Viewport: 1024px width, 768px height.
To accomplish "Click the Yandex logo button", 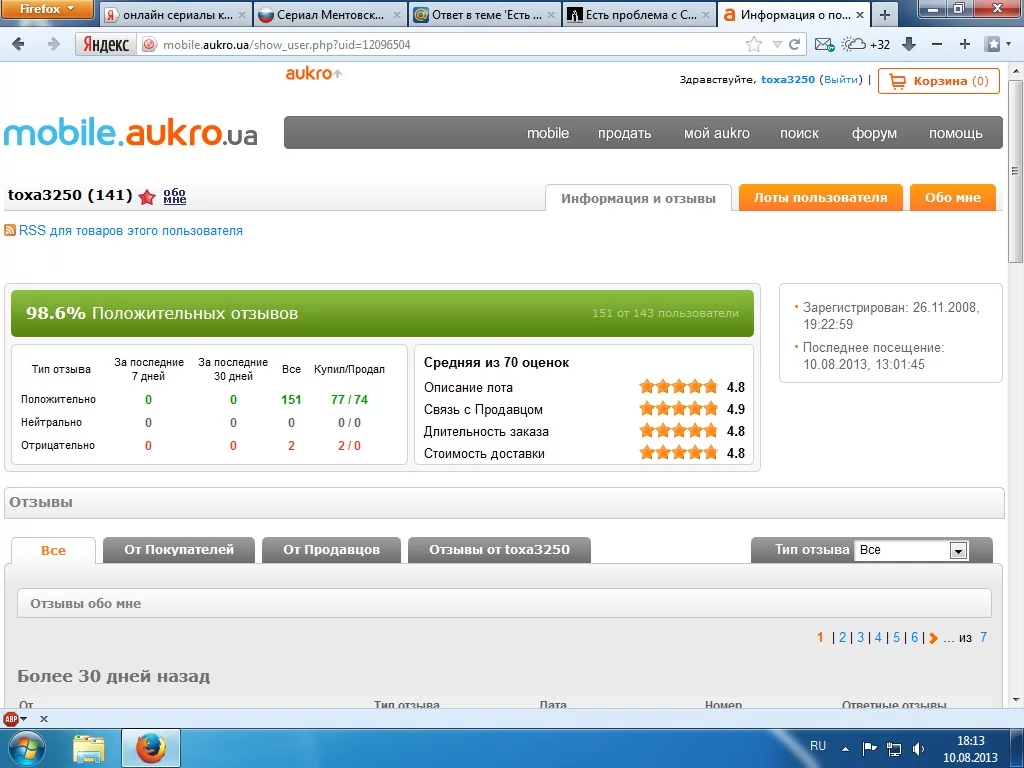I will coord(106,44).
